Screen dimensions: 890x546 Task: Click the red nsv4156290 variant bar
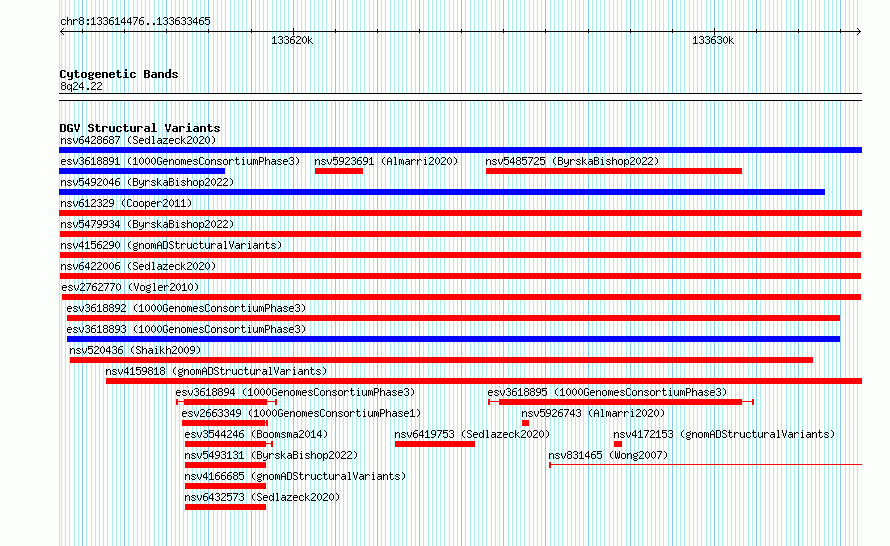pyautogui.click(x=460, y=255)
